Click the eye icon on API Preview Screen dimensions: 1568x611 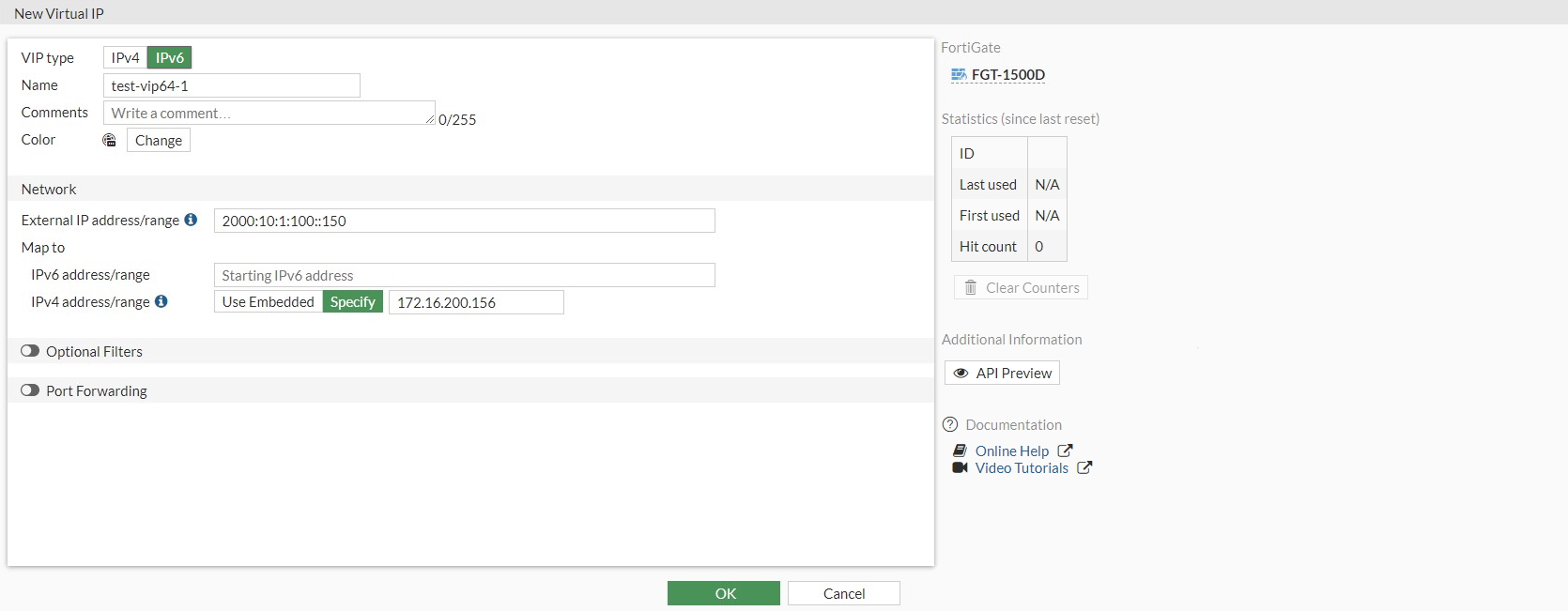point(961,373)
